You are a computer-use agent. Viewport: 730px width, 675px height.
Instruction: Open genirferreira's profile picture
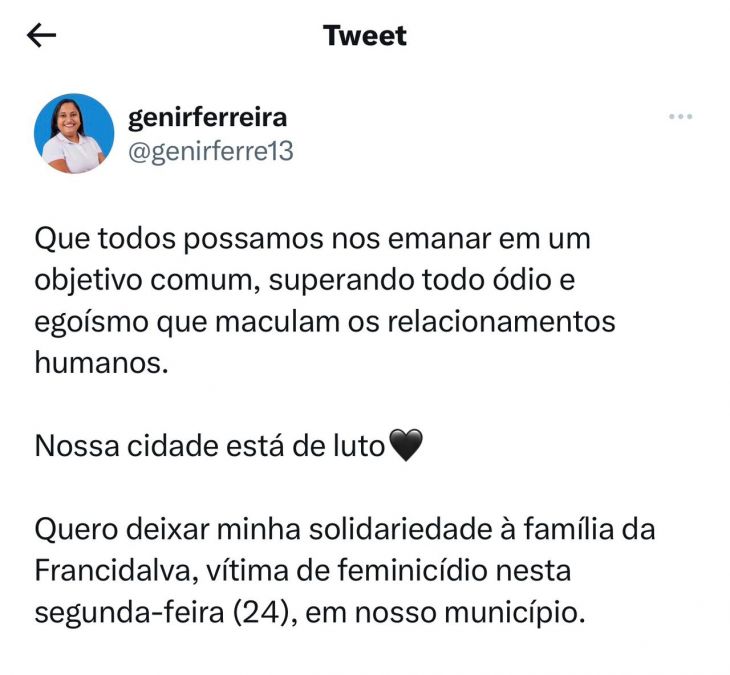click(x=74, y=134)
